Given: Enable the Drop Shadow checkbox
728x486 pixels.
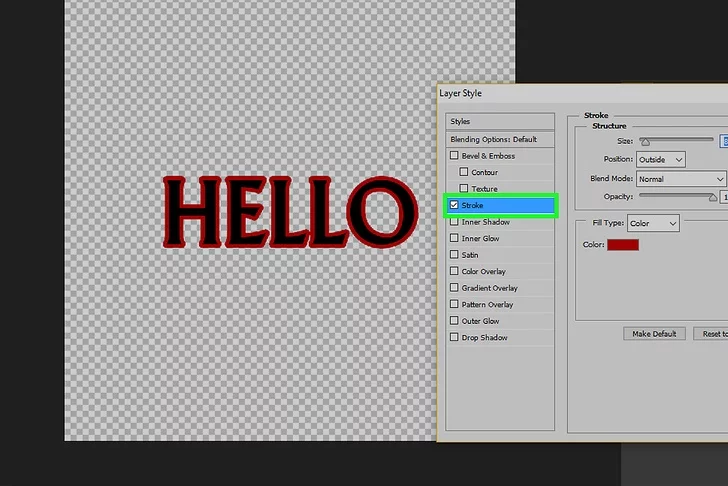Looking at the screenshot, I should (455, 338).
